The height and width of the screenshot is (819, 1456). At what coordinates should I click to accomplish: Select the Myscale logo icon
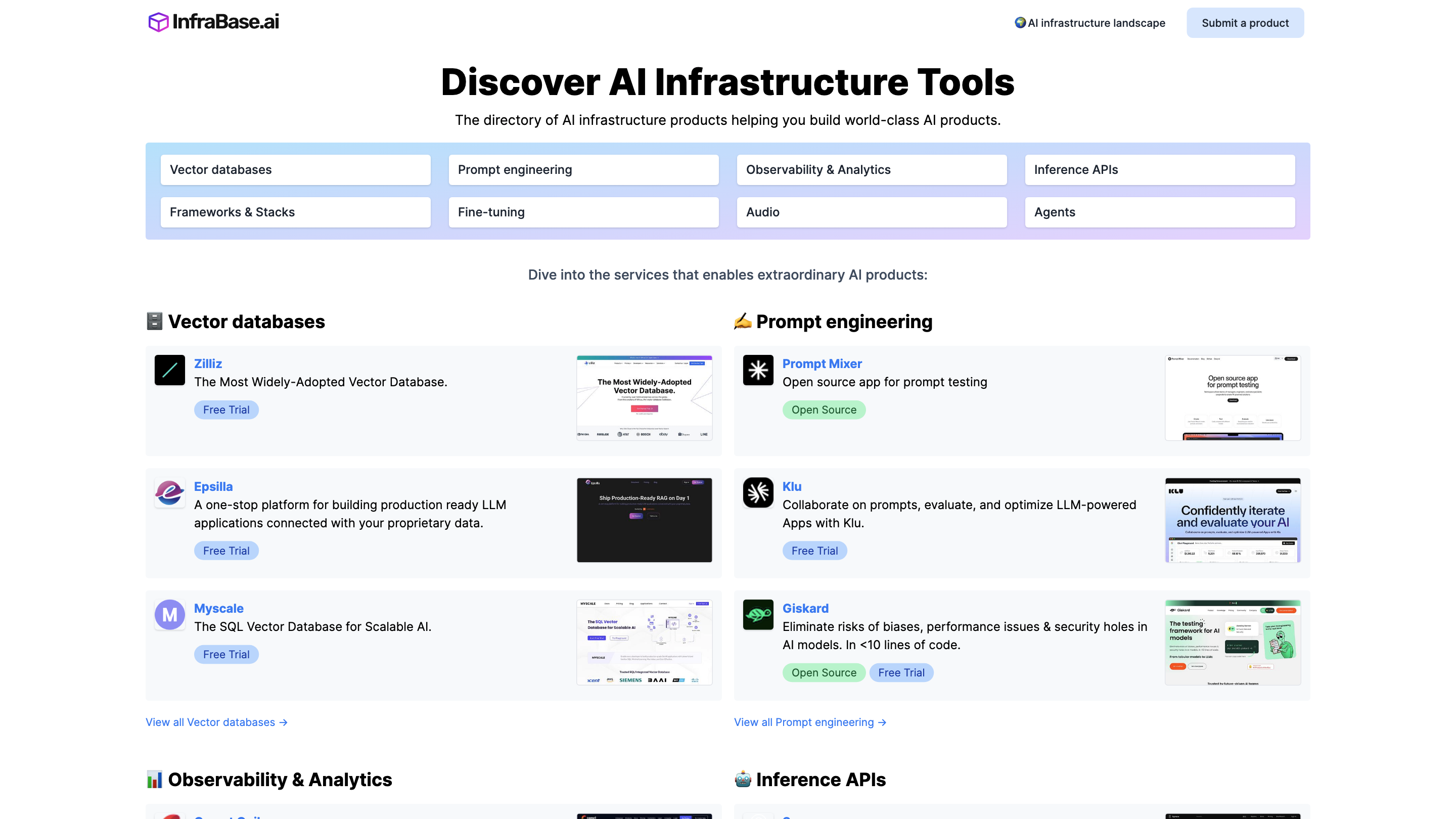(169, 615)
